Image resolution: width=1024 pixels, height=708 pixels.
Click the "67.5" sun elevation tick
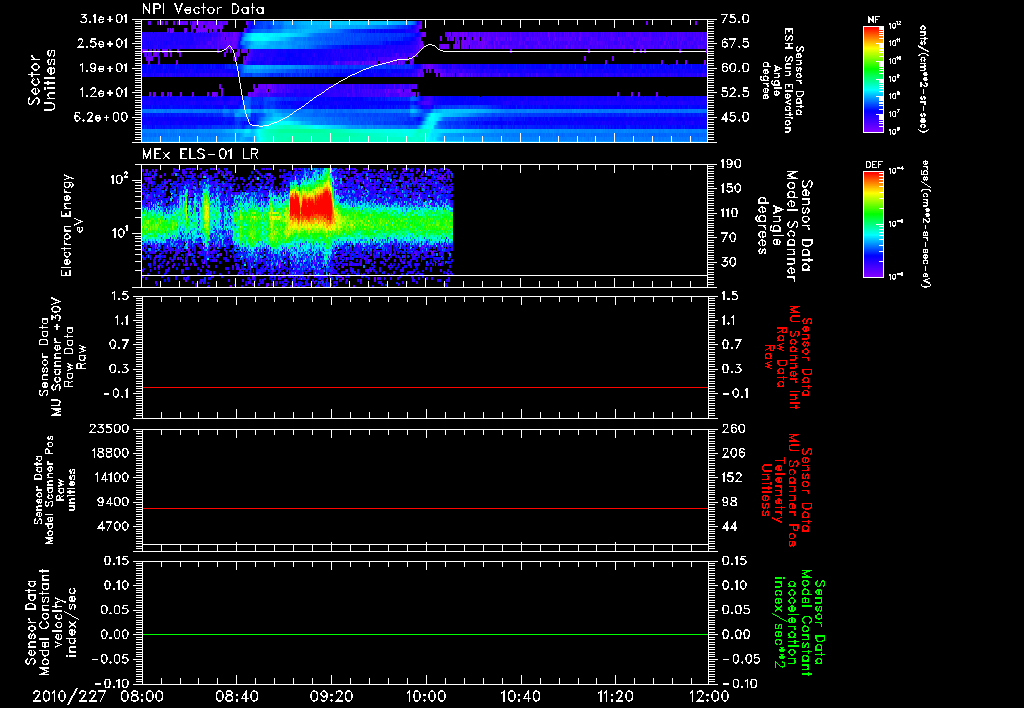735,43
